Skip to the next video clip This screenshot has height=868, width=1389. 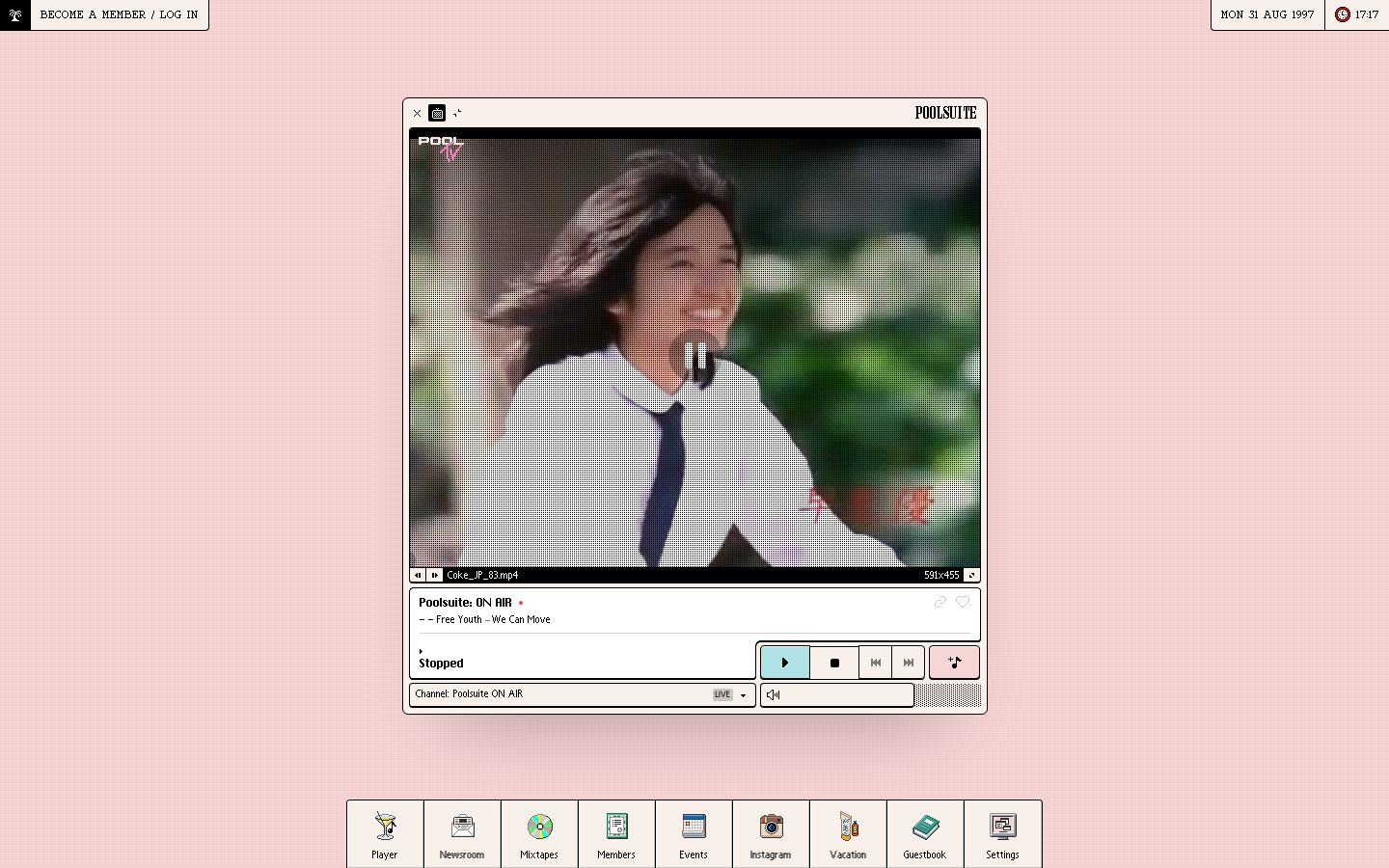point(435,575)
